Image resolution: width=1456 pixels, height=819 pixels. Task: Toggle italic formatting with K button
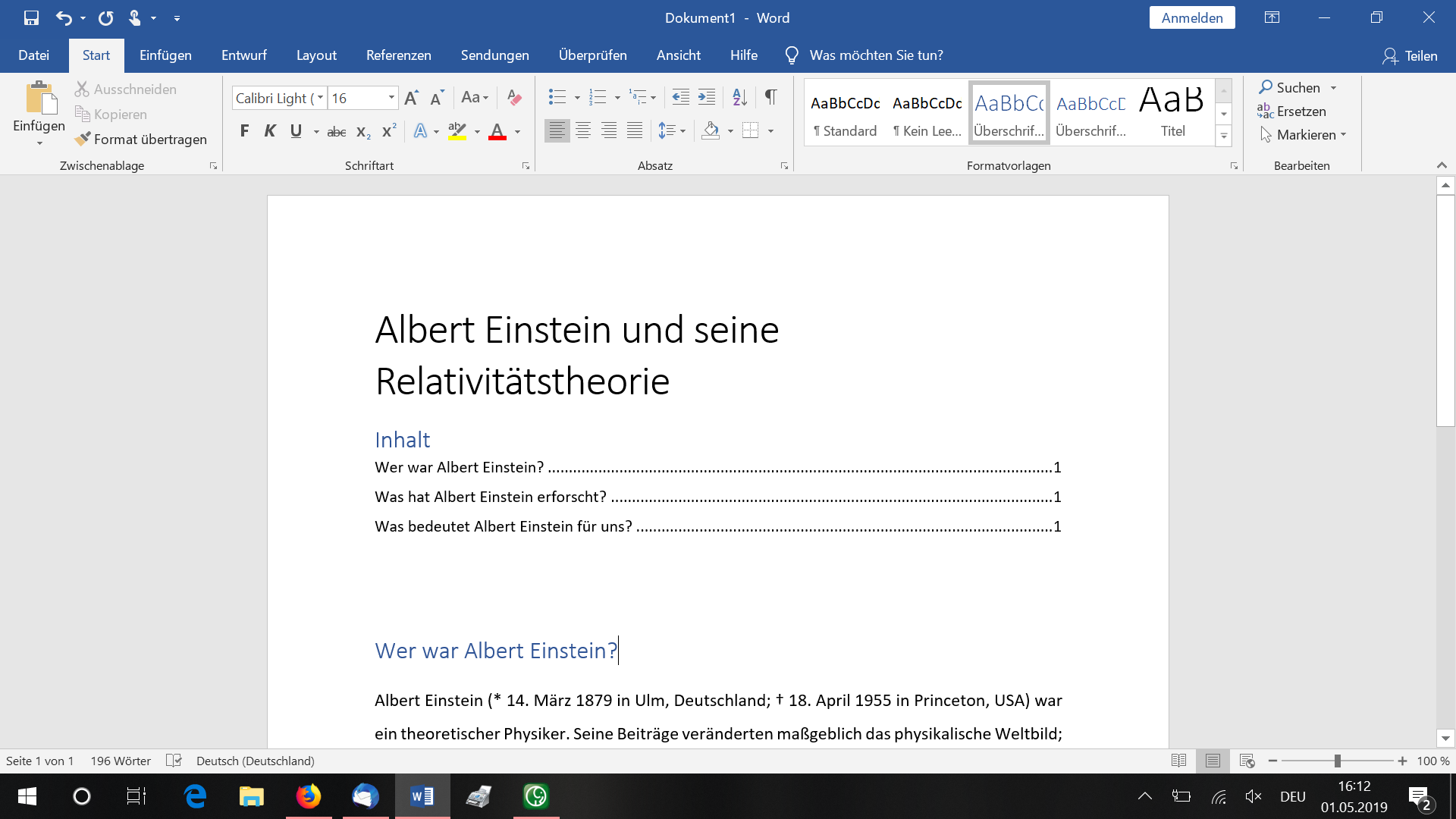[x=270, y=130]
